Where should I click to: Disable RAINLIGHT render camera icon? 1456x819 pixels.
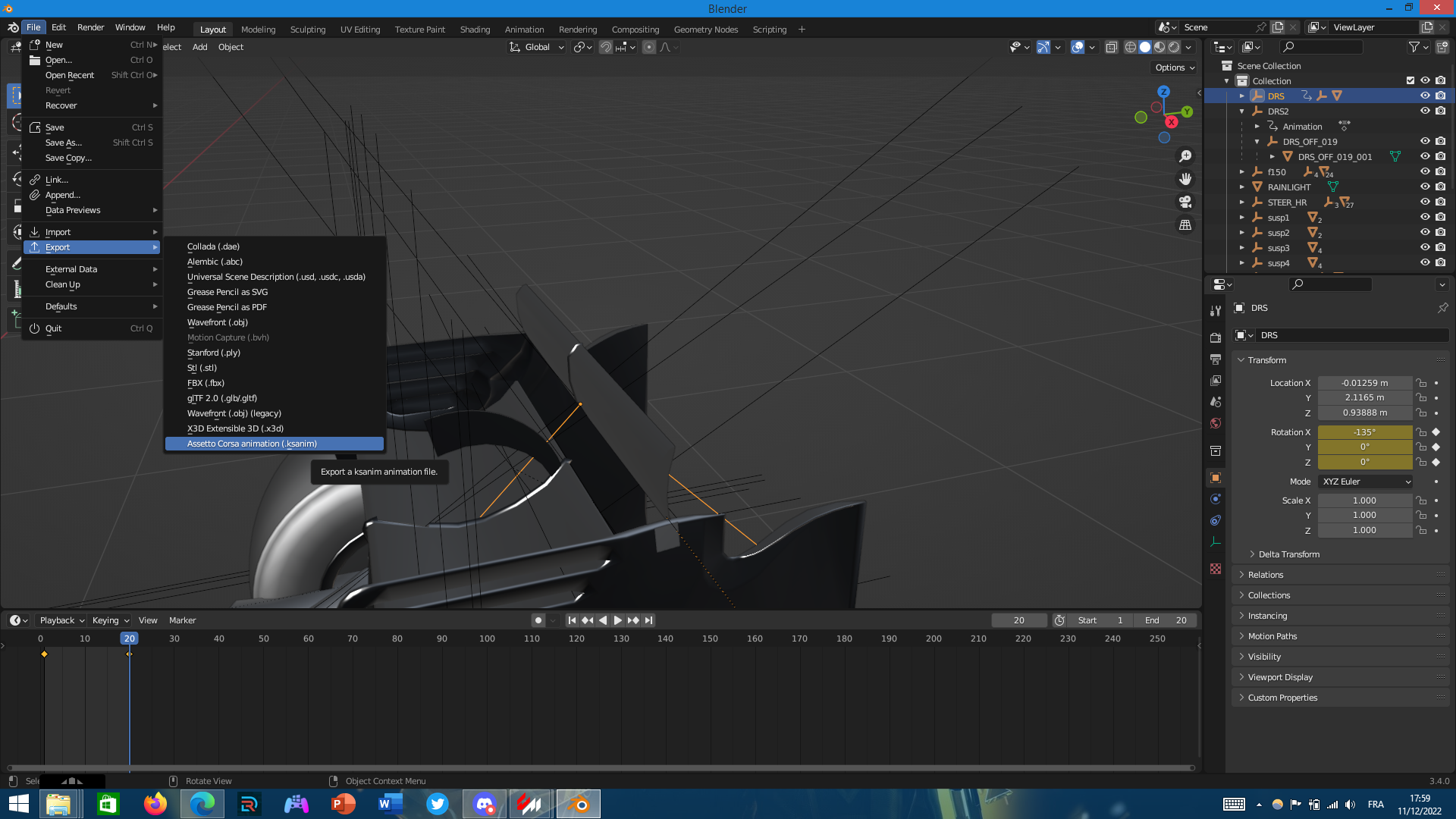pyautogui.click(x=1440, y=187)
